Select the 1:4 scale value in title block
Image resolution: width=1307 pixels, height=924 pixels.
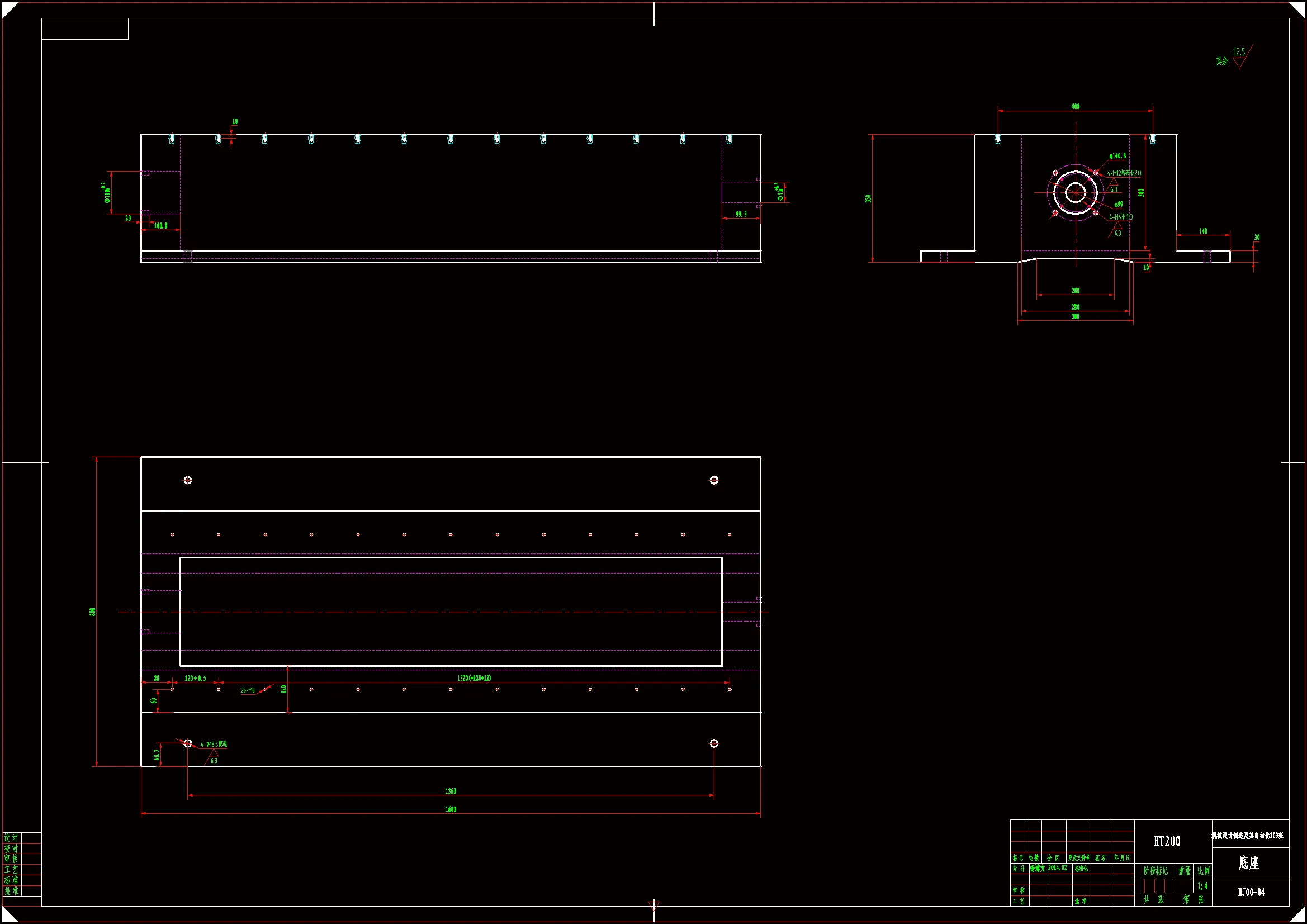click(1202, 886)
